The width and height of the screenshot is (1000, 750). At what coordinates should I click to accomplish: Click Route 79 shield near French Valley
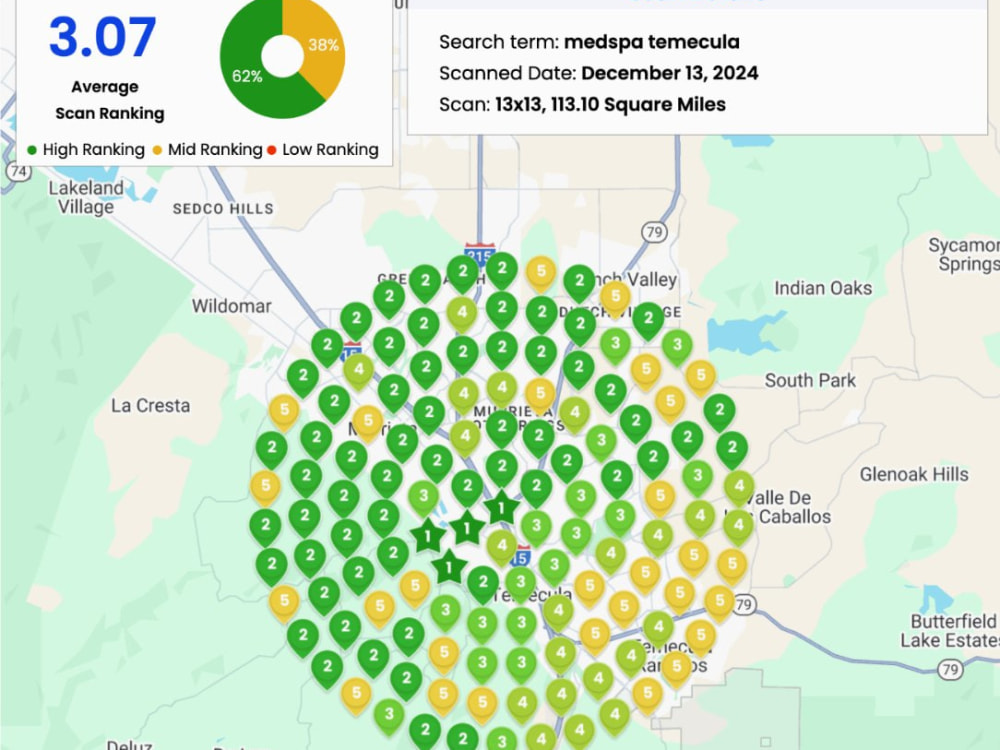pos(654,232)
